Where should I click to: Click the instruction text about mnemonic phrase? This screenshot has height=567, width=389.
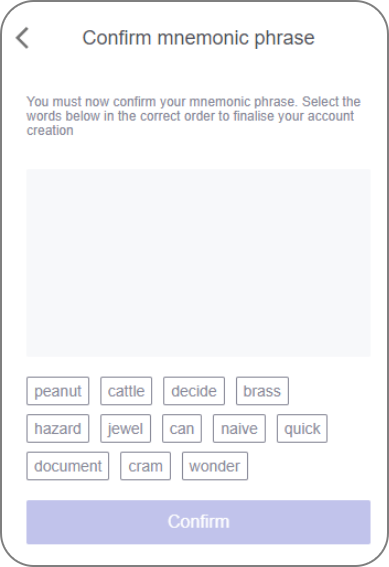point(193,116)
